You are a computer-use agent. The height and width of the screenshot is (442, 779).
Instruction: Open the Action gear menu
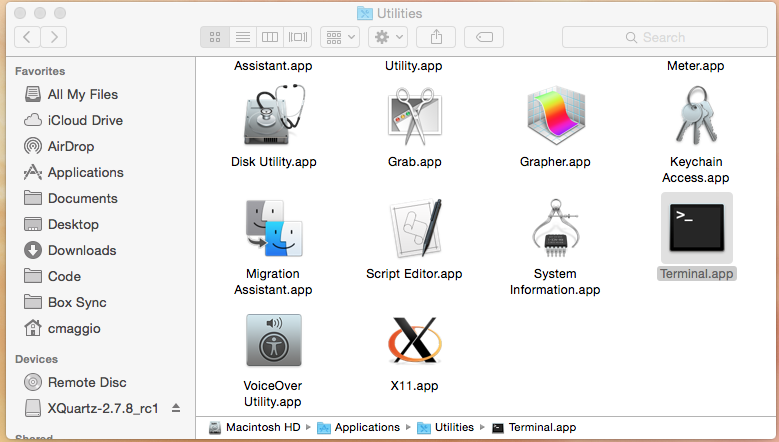point(388,37)
